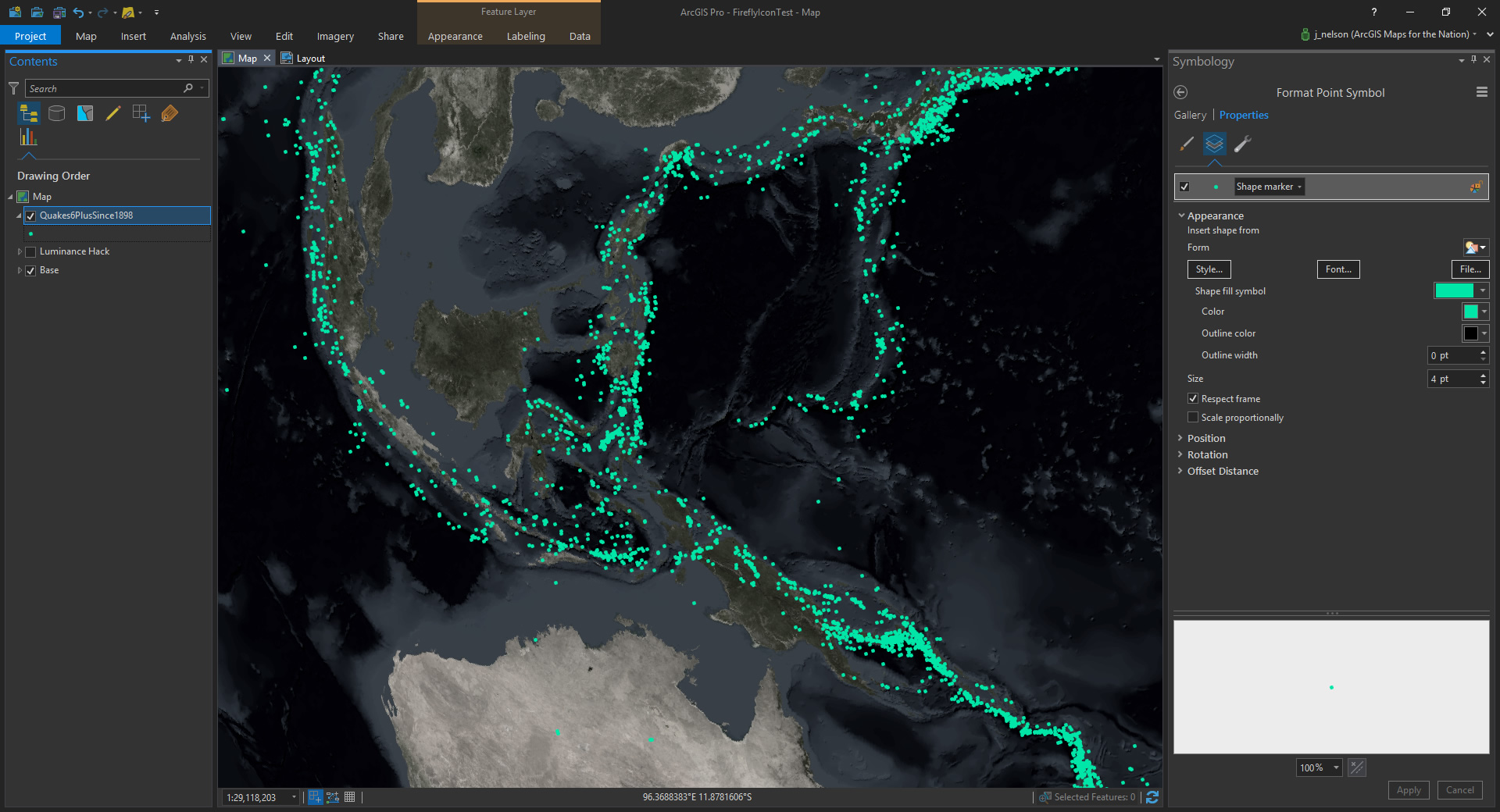Click the Open Project icon in quick access toolbar
The image size is (1500, 812).
point(37,12)
